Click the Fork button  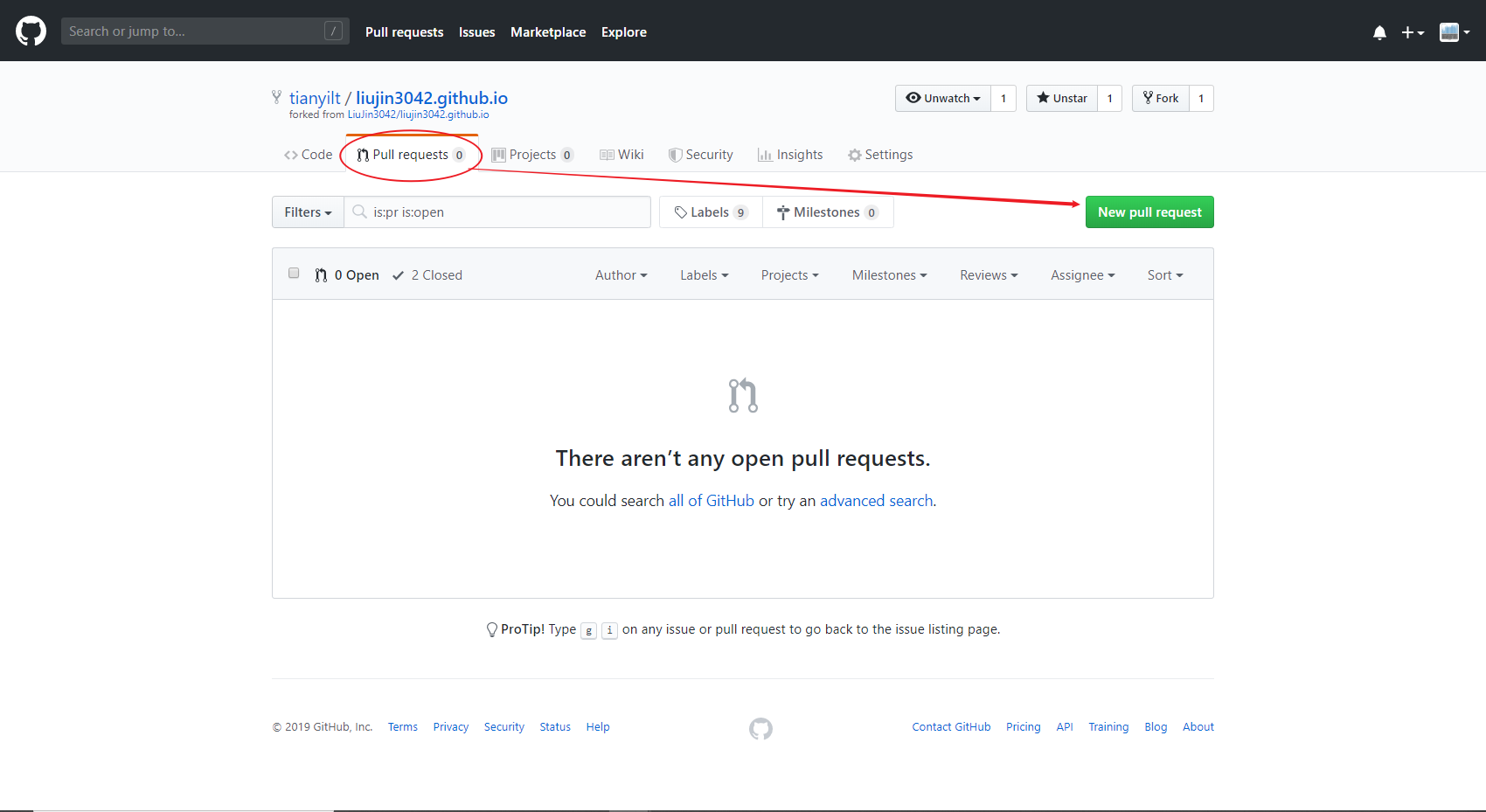click(x=1161, y=98)
